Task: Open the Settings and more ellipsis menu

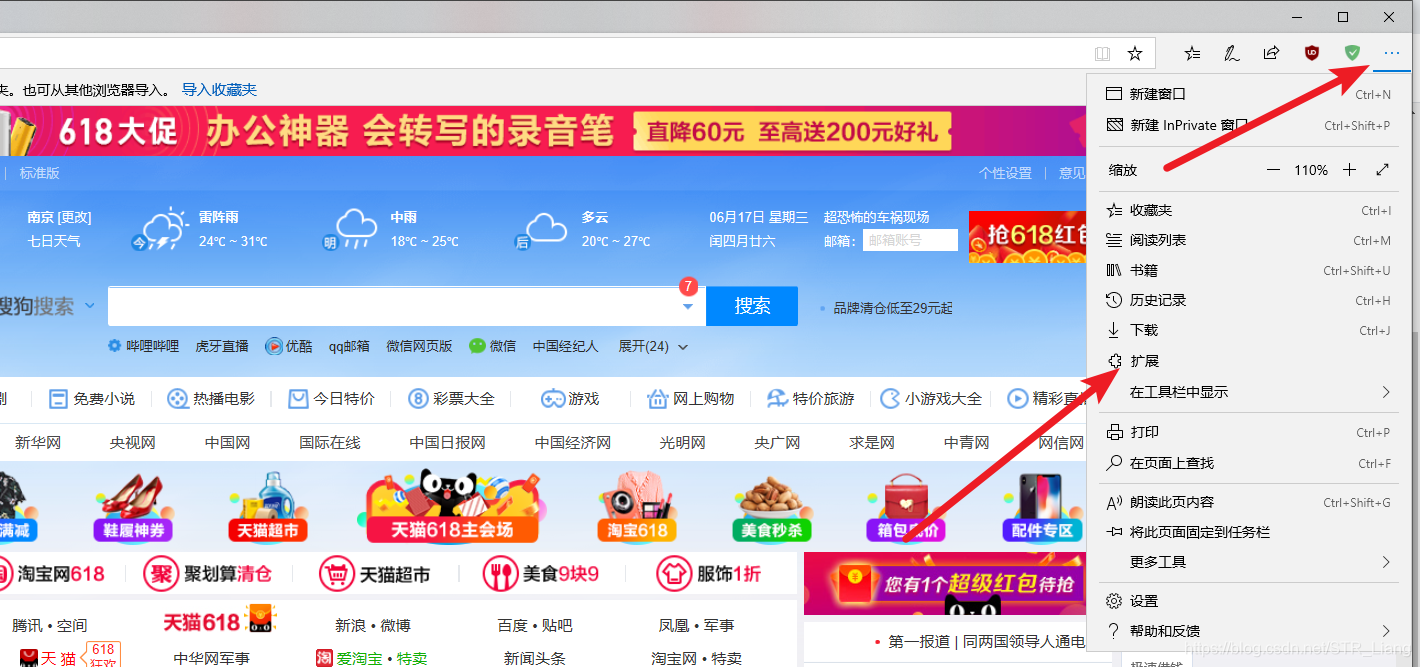Action: tap(1392, 53)
